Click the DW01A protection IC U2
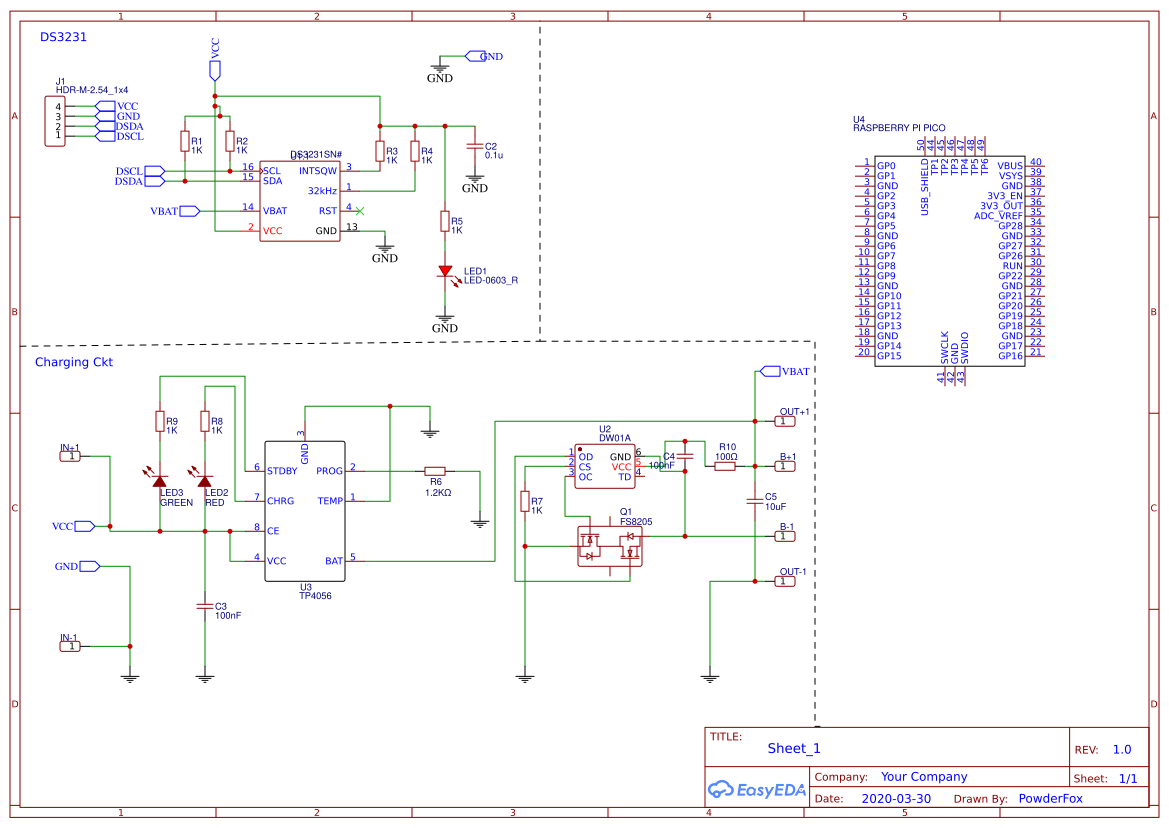Image resolution: width=1169 pixels, height=828 pixels. 605,465
